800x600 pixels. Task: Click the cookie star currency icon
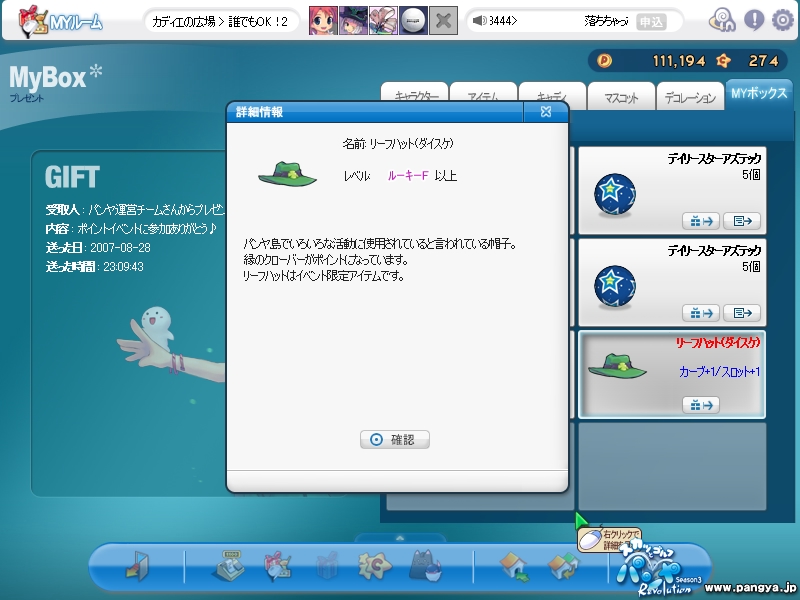point(723,61)
